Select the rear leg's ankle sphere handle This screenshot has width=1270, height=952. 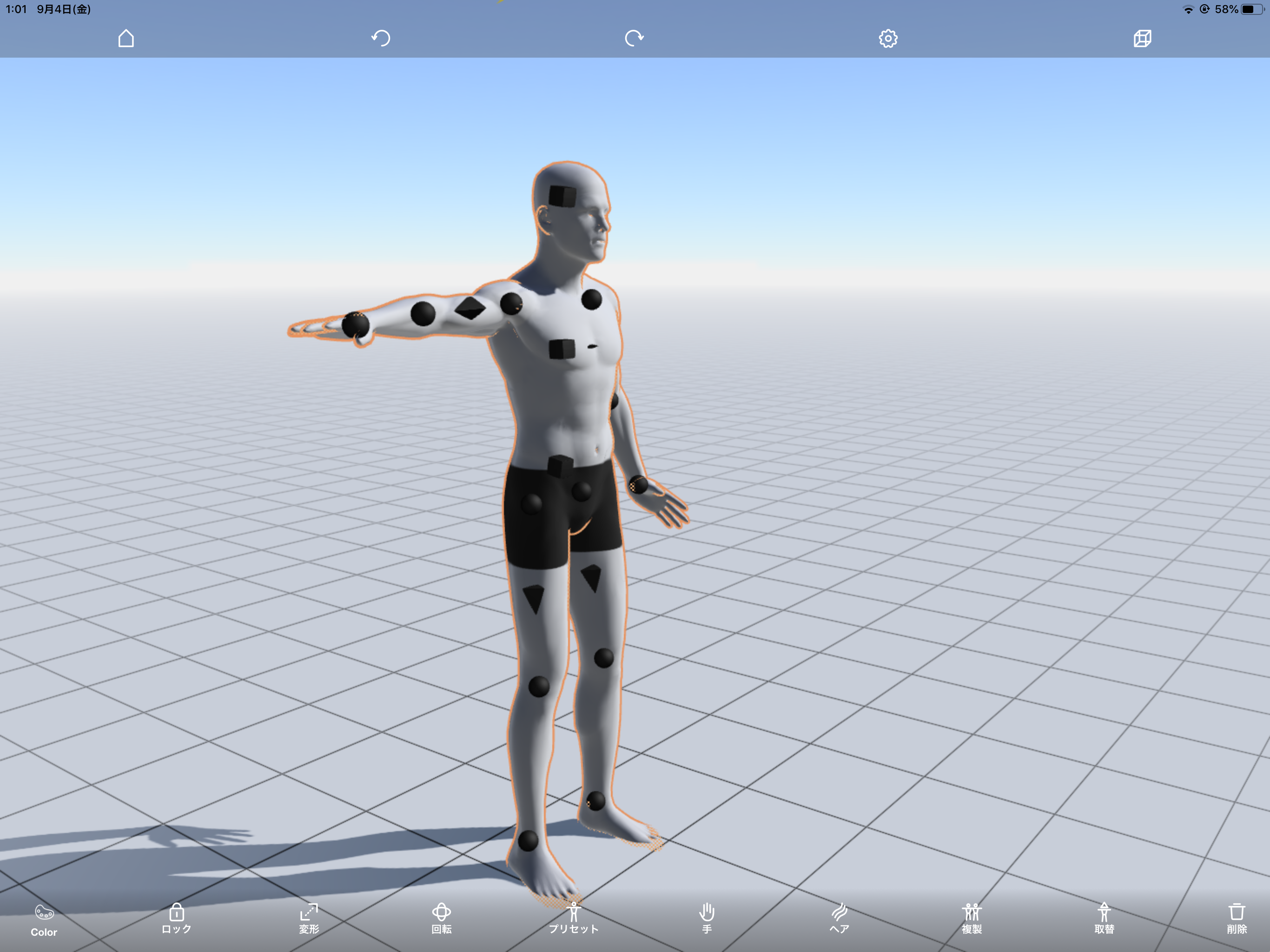pos(595,801)
